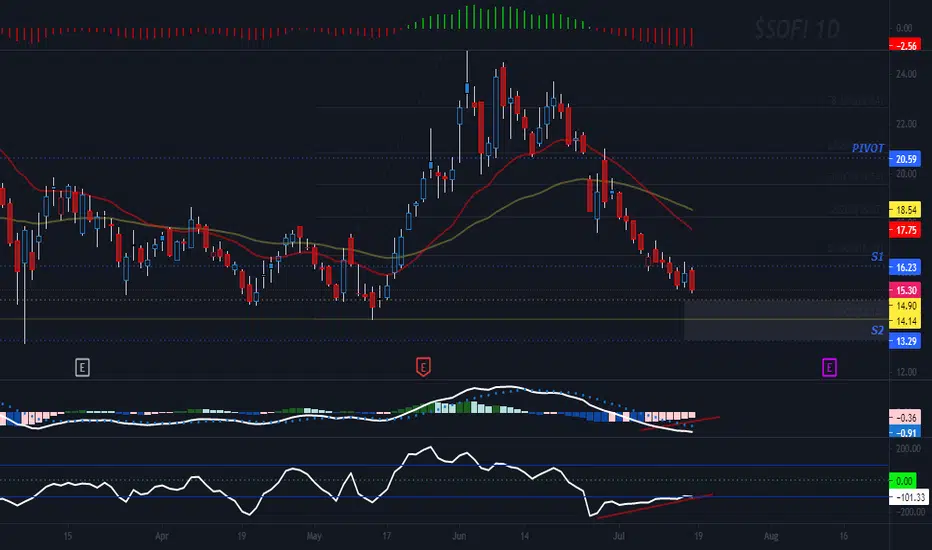932x550 pixels.
Task: Click the May label on time axis
Action: click(314, 536)
